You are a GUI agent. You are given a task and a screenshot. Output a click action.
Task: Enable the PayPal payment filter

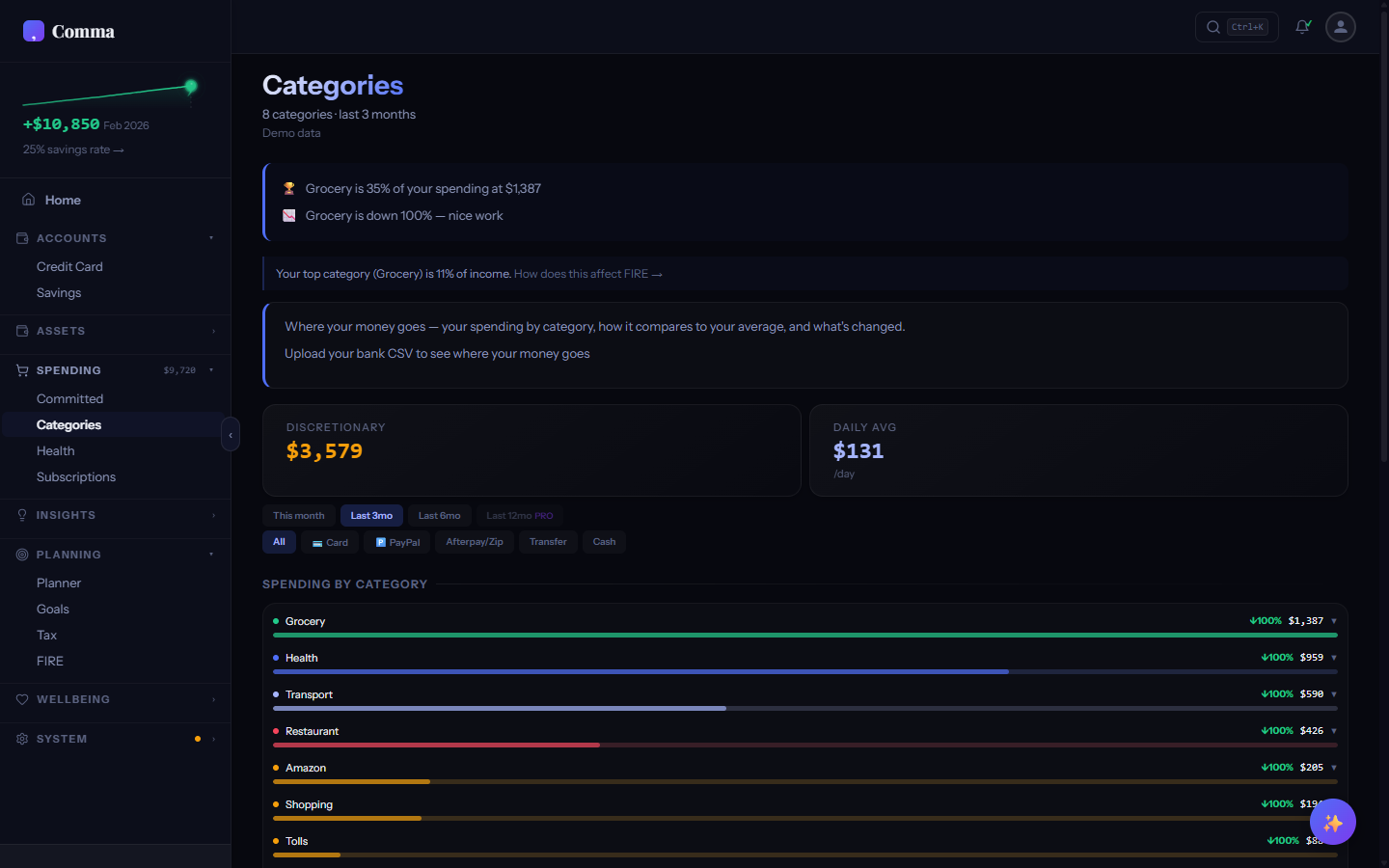[396, 542]
